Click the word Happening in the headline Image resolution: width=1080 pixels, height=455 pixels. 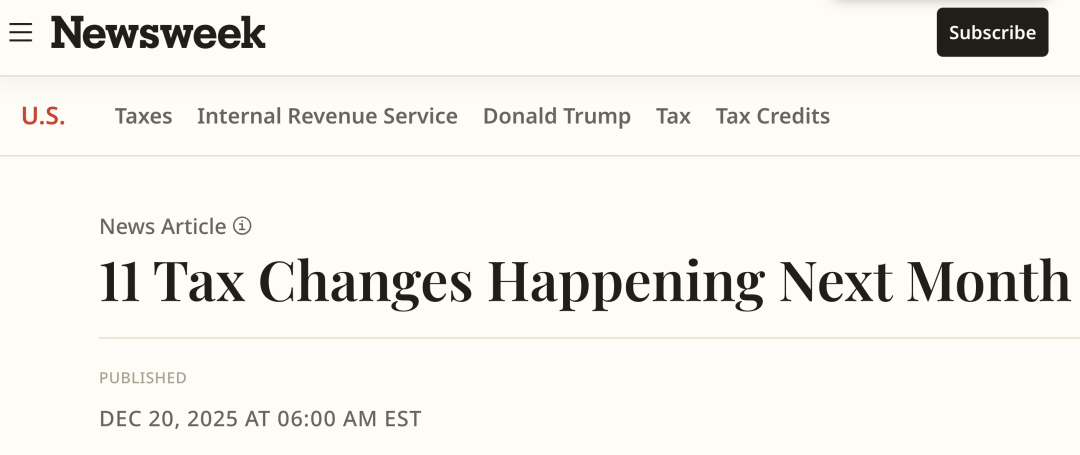point(625,282)
